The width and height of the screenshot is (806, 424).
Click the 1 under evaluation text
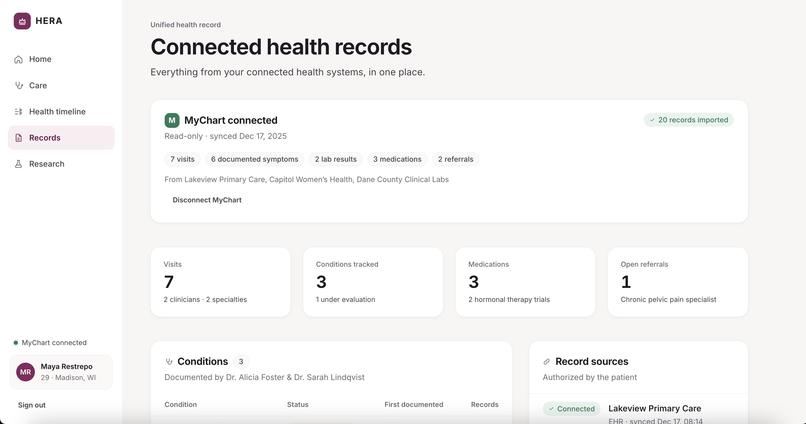(345, 300)
